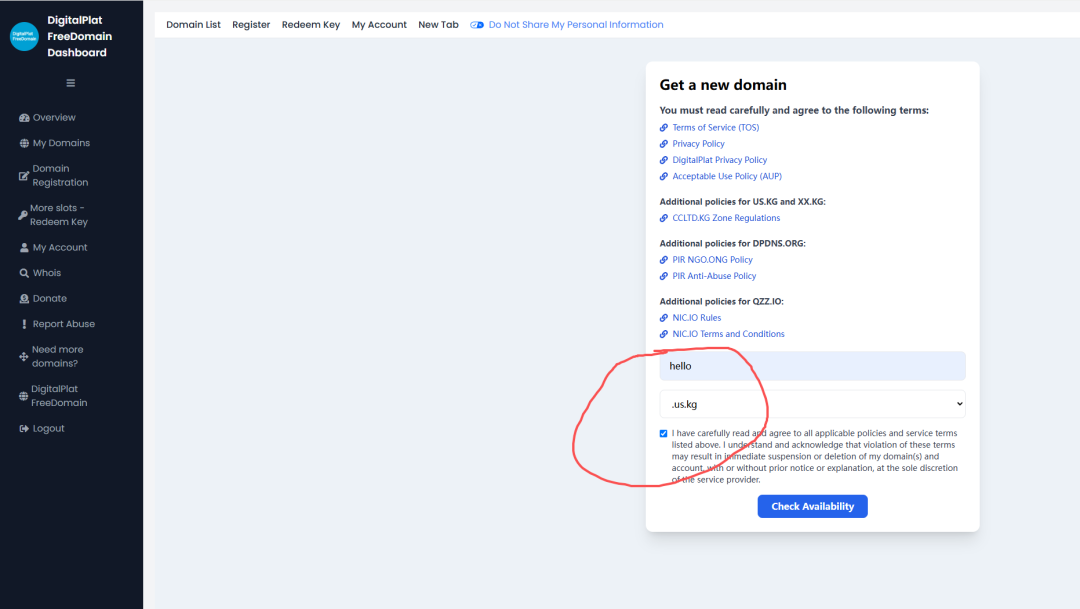Viewport: 1080px width, 609px height.
Task: Open the Redeem Key top menu item
Action: 311,25
